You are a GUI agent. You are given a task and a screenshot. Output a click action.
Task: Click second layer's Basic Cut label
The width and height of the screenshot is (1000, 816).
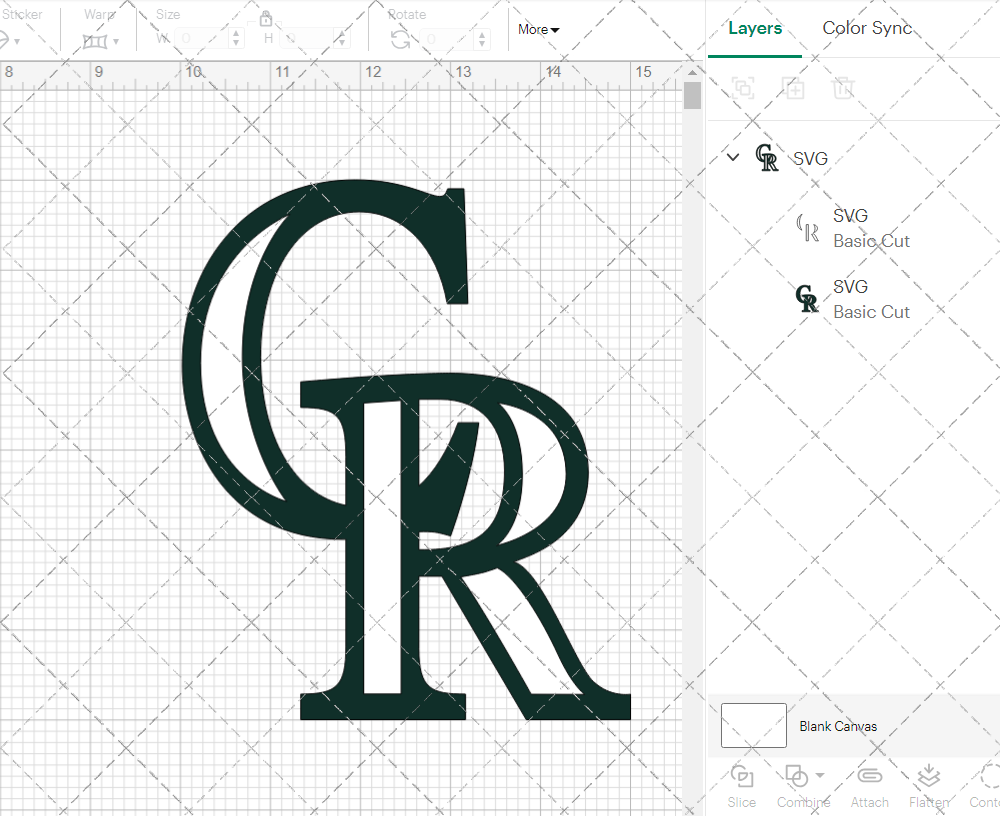pos(871,312)
